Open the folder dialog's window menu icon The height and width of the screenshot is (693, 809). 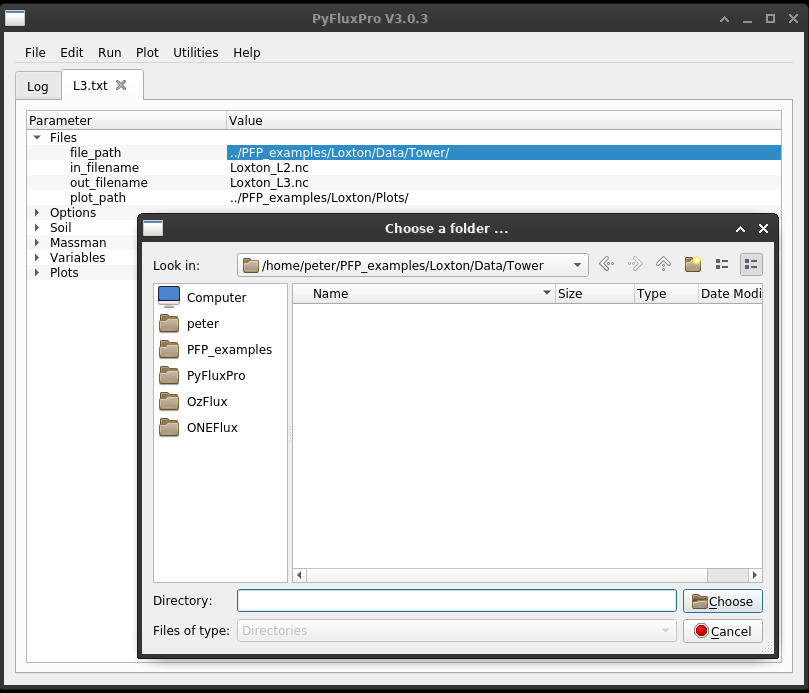[x=153, y=228]
